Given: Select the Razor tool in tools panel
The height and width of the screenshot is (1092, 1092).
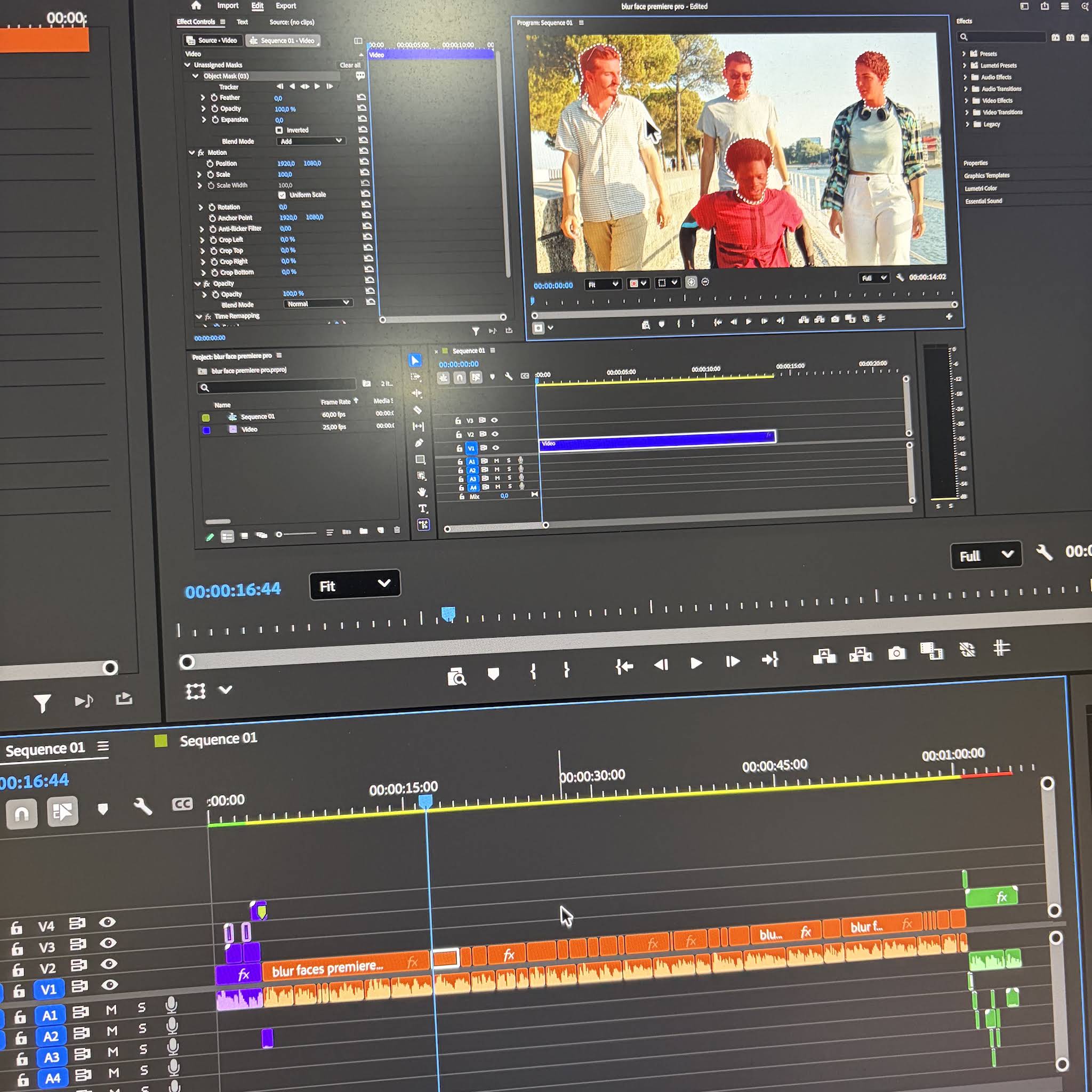Looking at the screenshot, I should [x=417, y=411].
